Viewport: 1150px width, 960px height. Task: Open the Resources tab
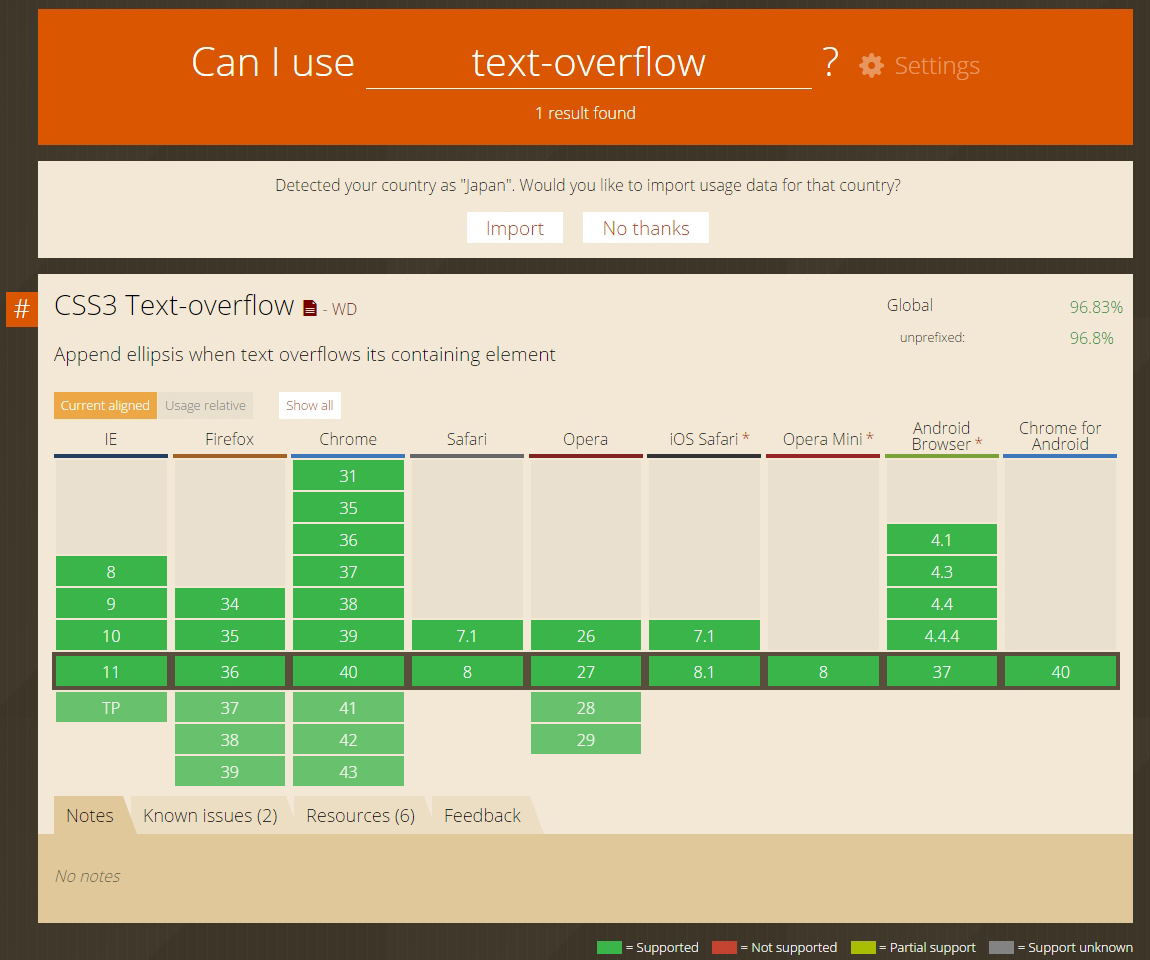360,815
